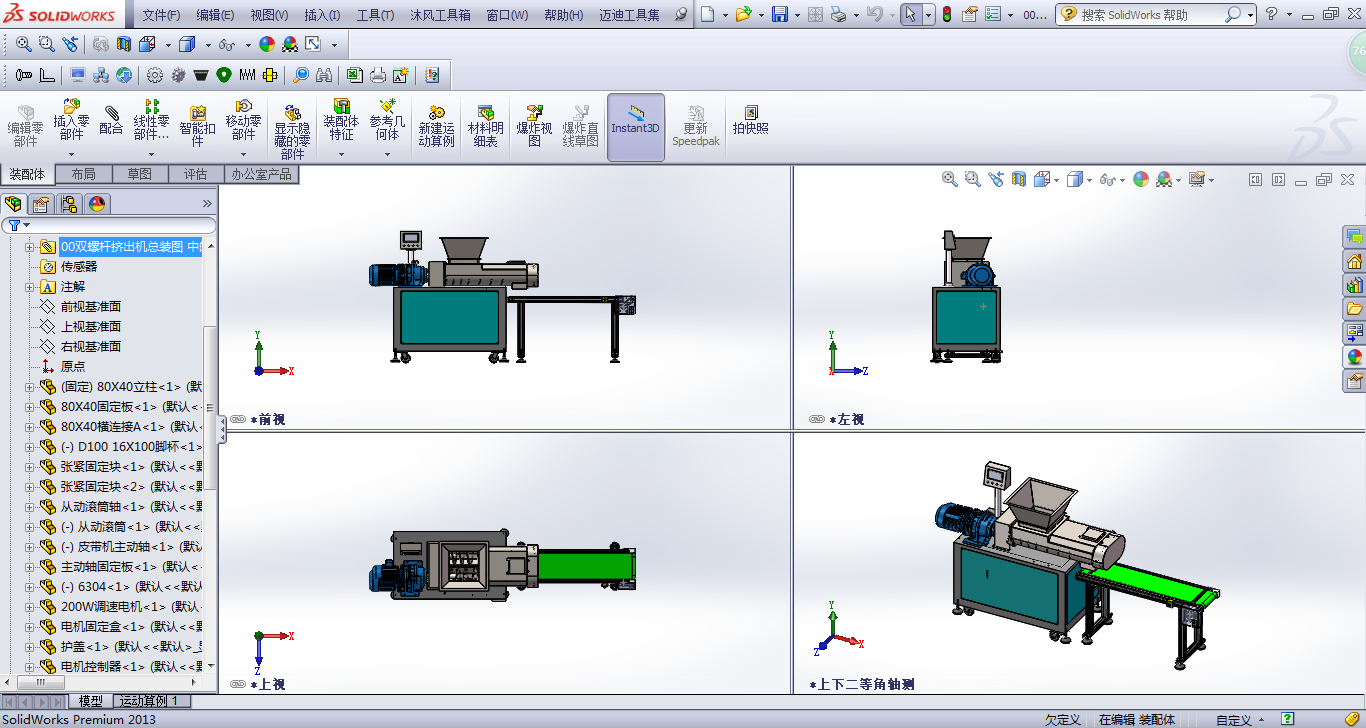Click the Rebuild traffic light icon

click(945, 14)
